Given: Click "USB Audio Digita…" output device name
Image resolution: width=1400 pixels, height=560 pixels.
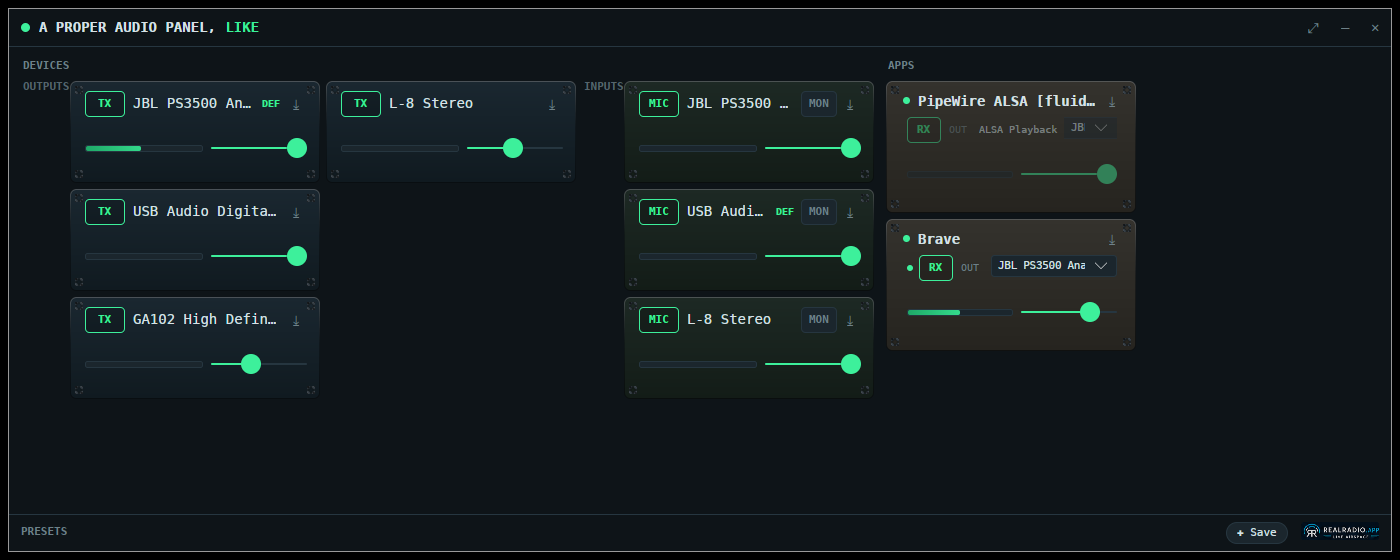Looking at the screenshot, I should click(x=205, y=212).
